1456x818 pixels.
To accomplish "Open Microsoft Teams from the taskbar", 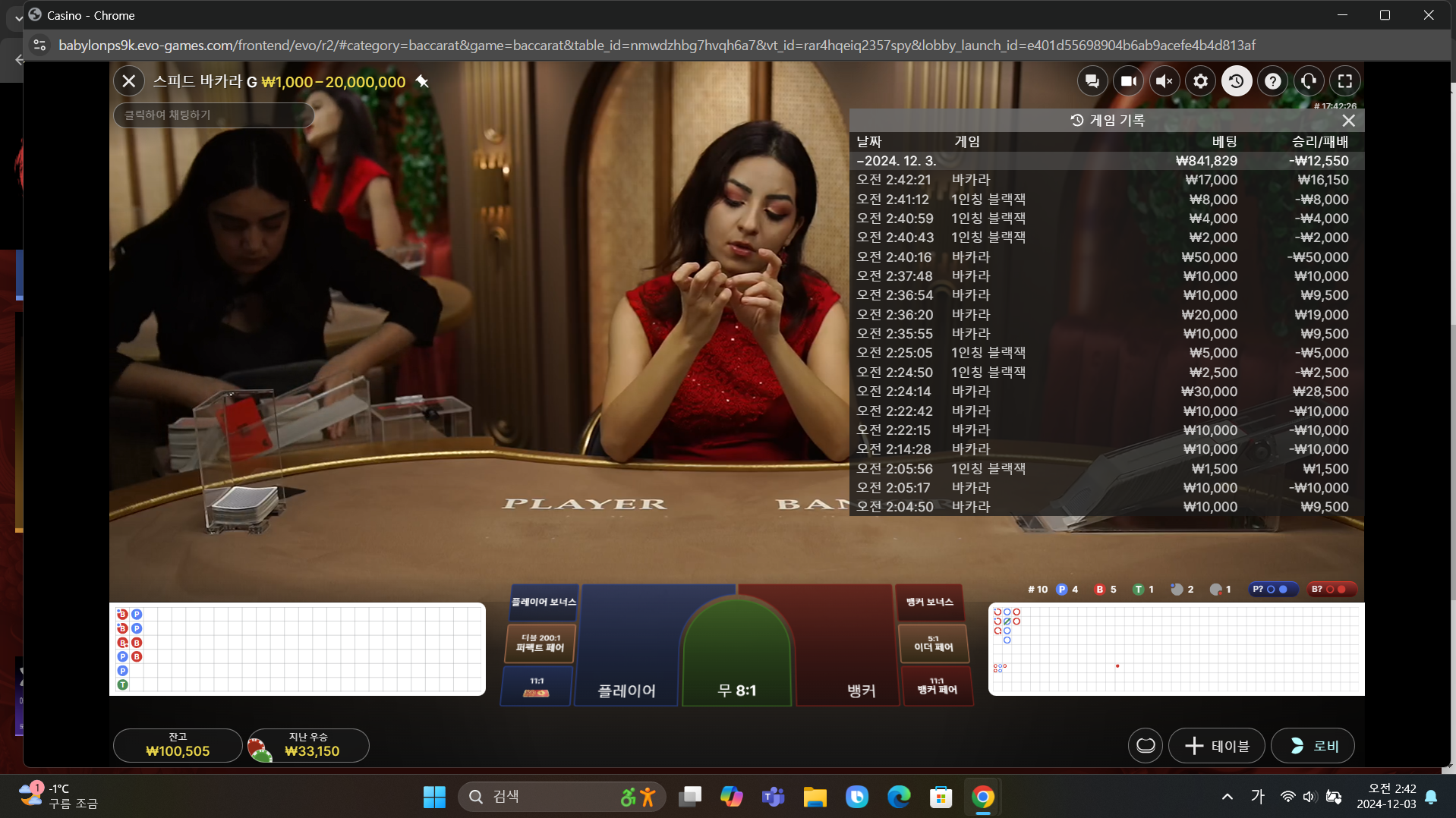I will 774,797.
